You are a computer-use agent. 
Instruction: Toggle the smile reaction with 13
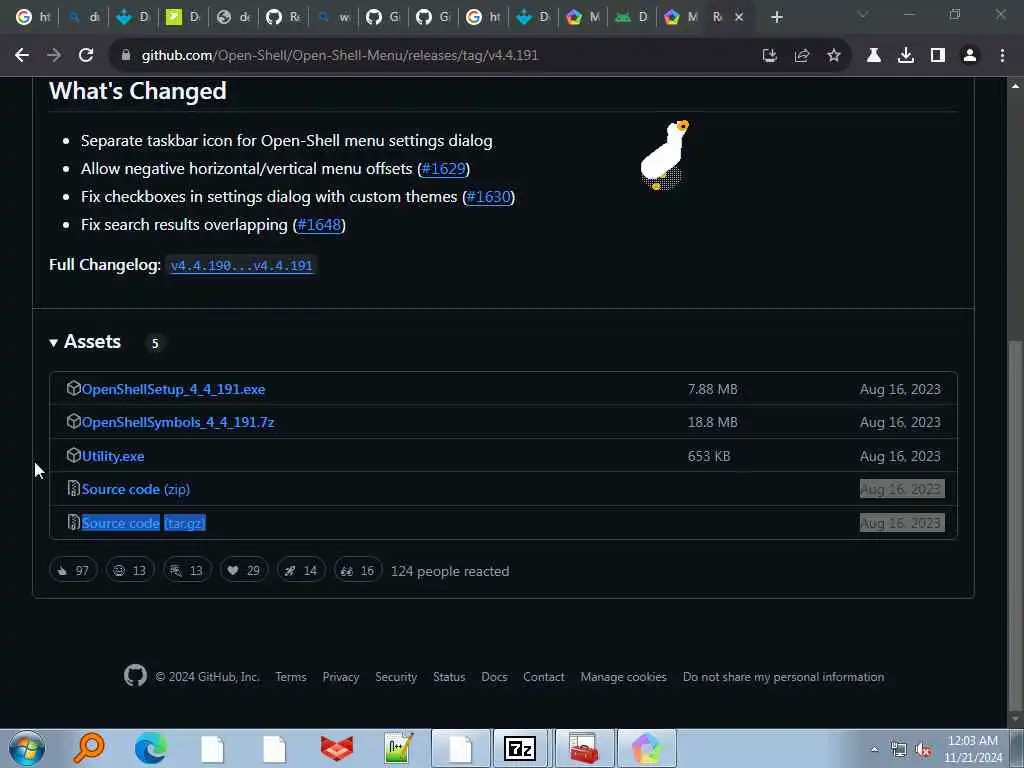click(130, 571)
